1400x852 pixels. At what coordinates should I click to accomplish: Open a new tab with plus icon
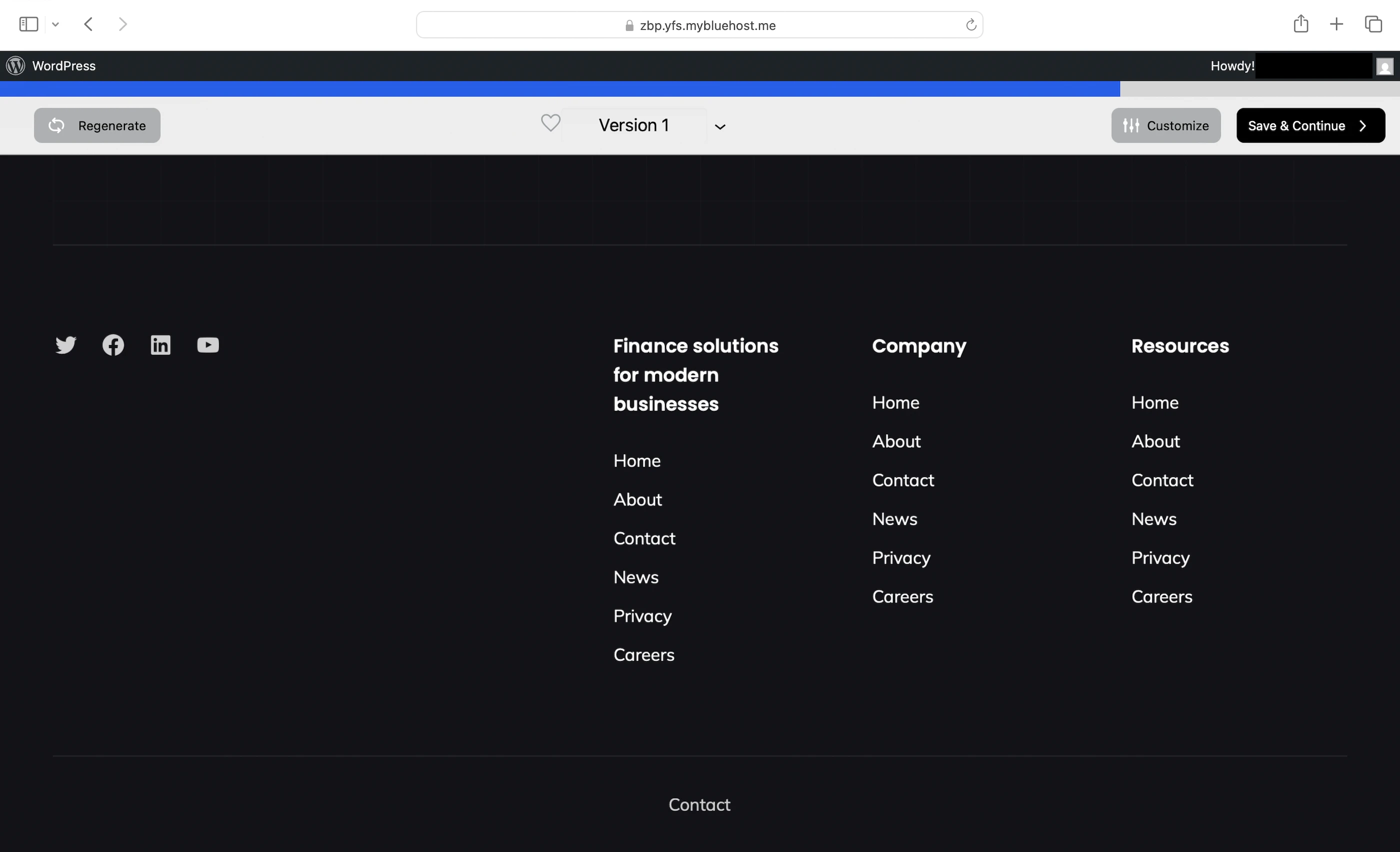click(x=1336, y=24)
